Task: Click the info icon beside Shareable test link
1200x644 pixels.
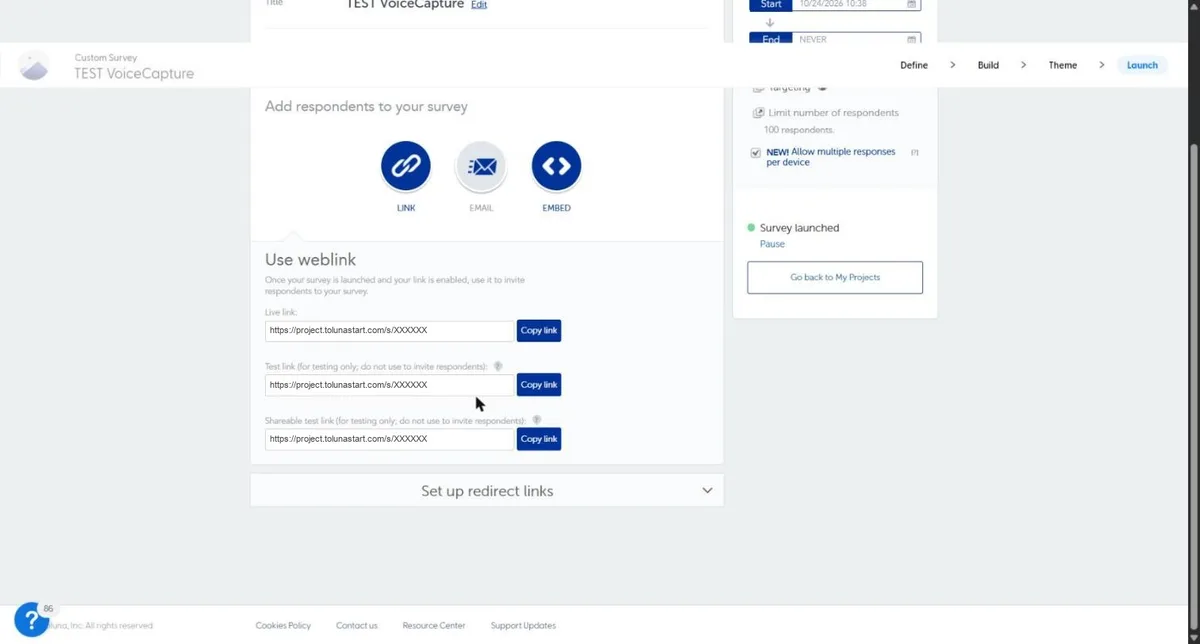Action: [537, 421]
